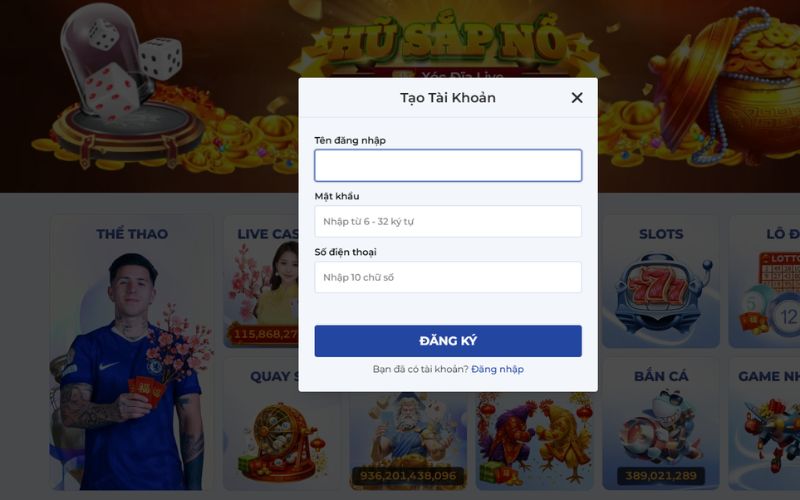Click the Mật khẩu password field
The width and height of the screenshot is (800, 500).
[x=448, y=221]
